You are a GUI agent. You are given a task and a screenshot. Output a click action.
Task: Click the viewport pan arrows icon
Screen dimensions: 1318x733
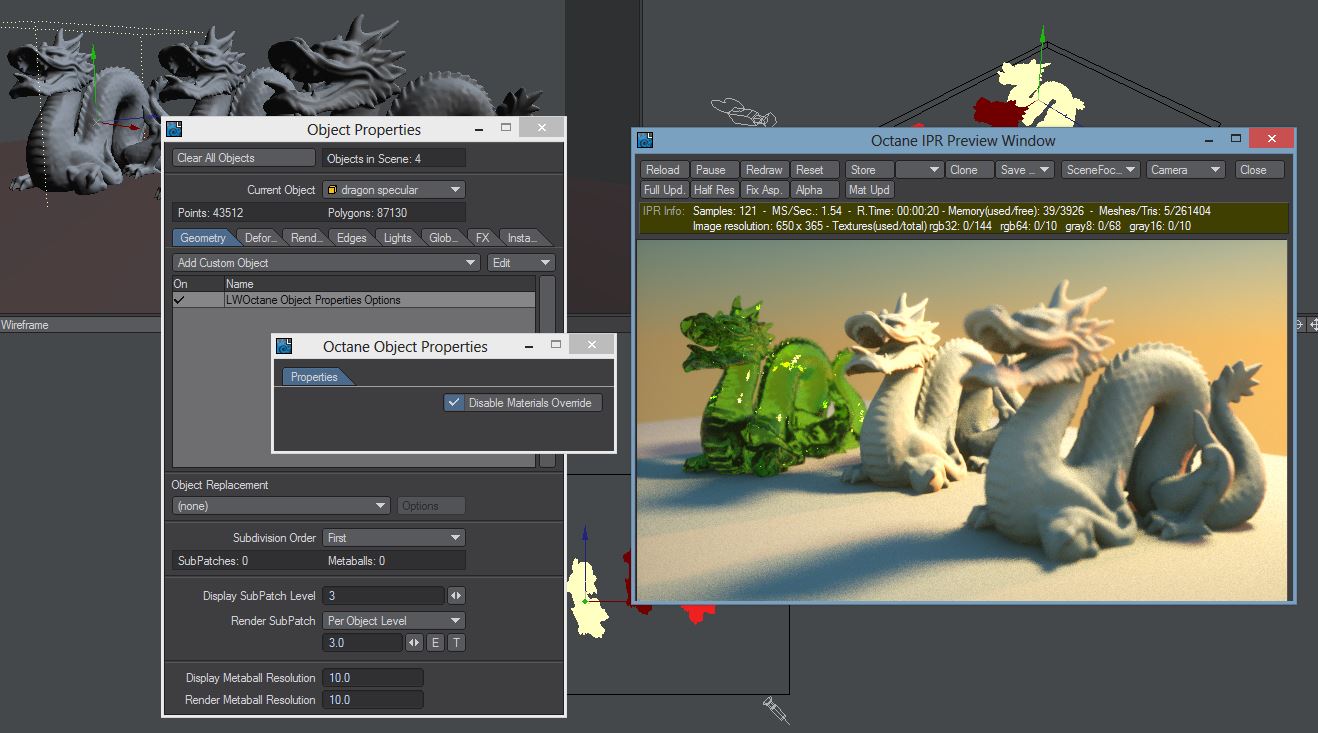coord(1312,324)
